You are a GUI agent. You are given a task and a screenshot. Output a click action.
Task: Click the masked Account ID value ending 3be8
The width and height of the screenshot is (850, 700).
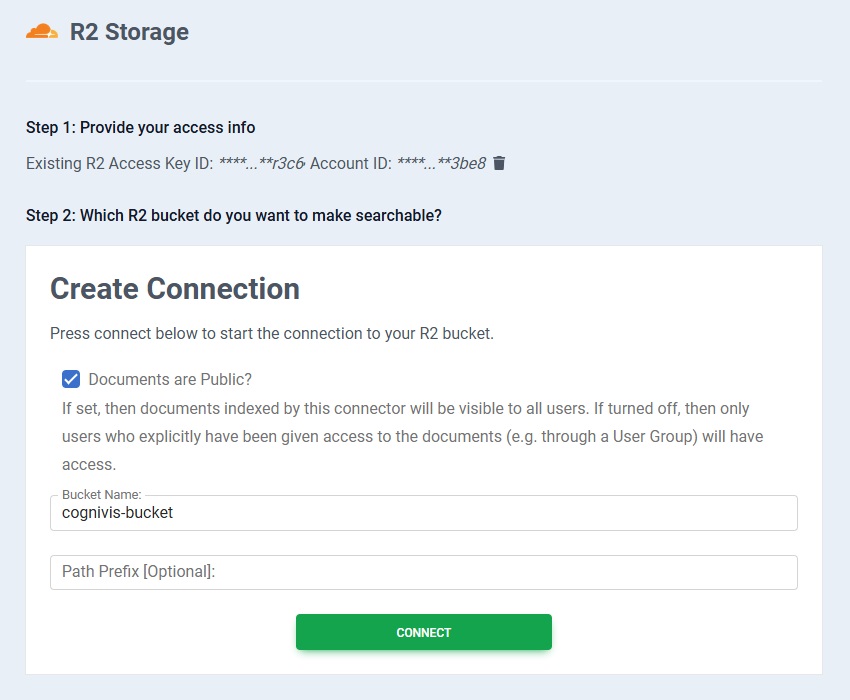[x=441, y=163]
